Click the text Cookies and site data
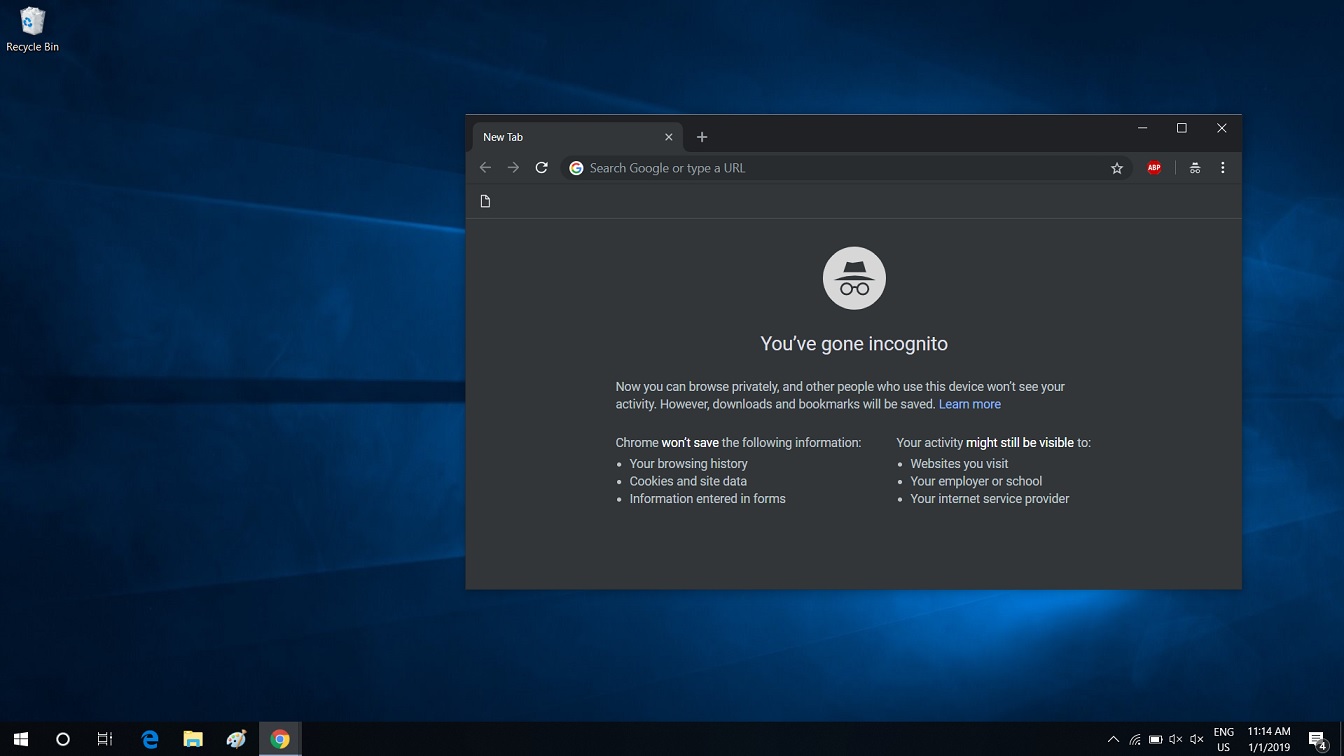This screenshot has width=1344, height=756. coord(688,481)
